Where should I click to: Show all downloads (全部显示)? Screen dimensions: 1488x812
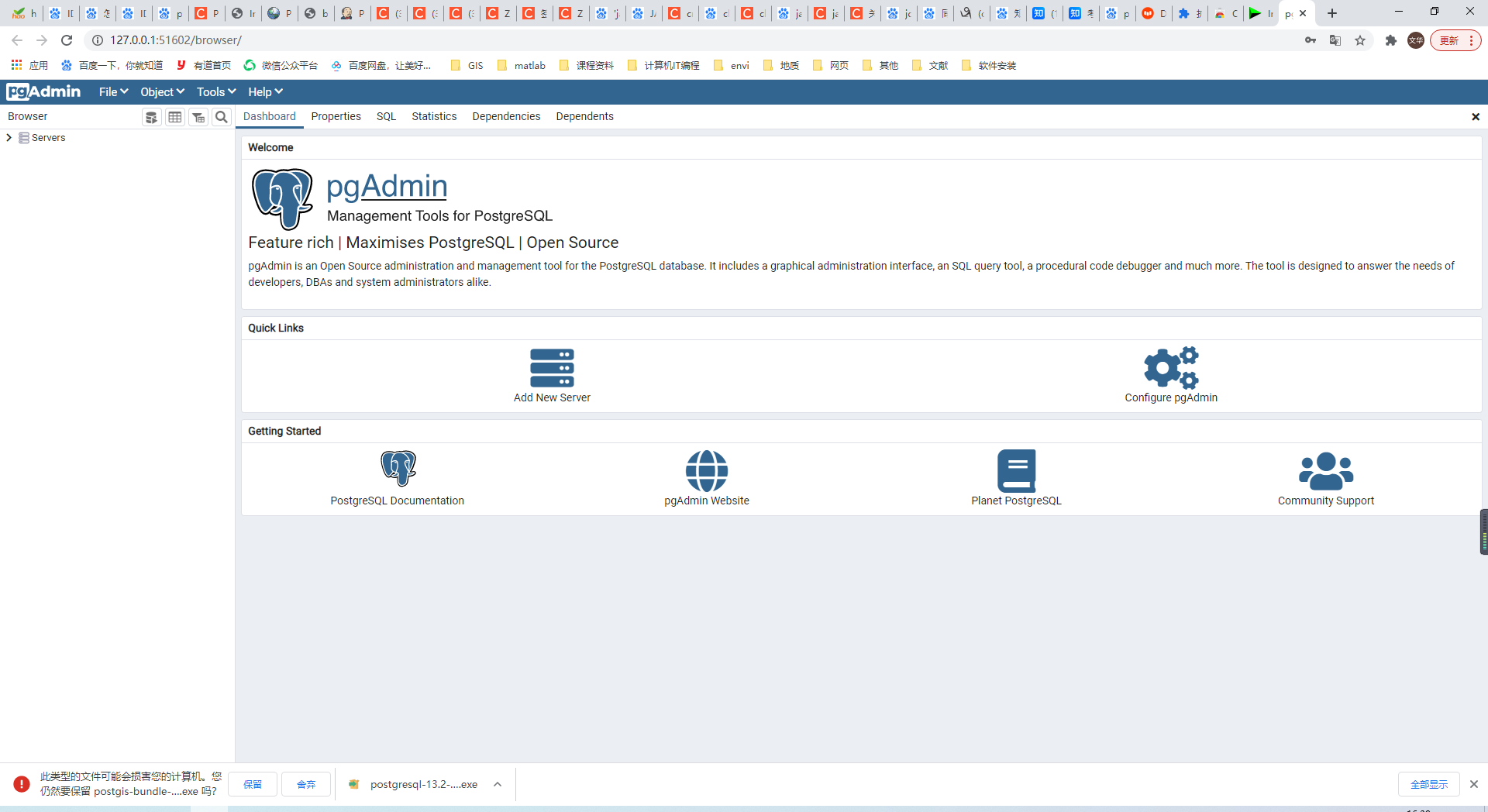[1429, 784]
